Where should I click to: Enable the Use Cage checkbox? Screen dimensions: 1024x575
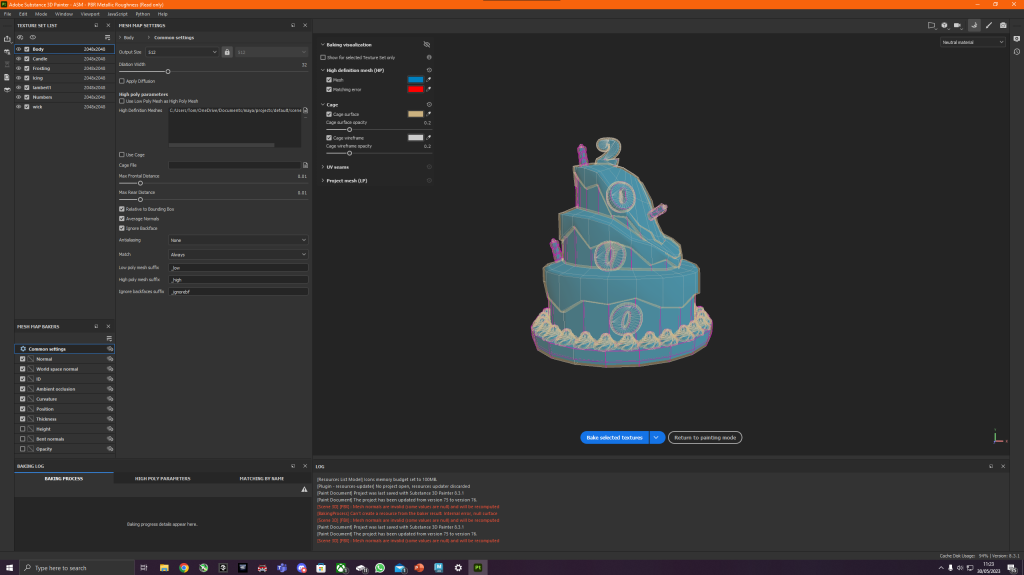(x=122, y=155)
